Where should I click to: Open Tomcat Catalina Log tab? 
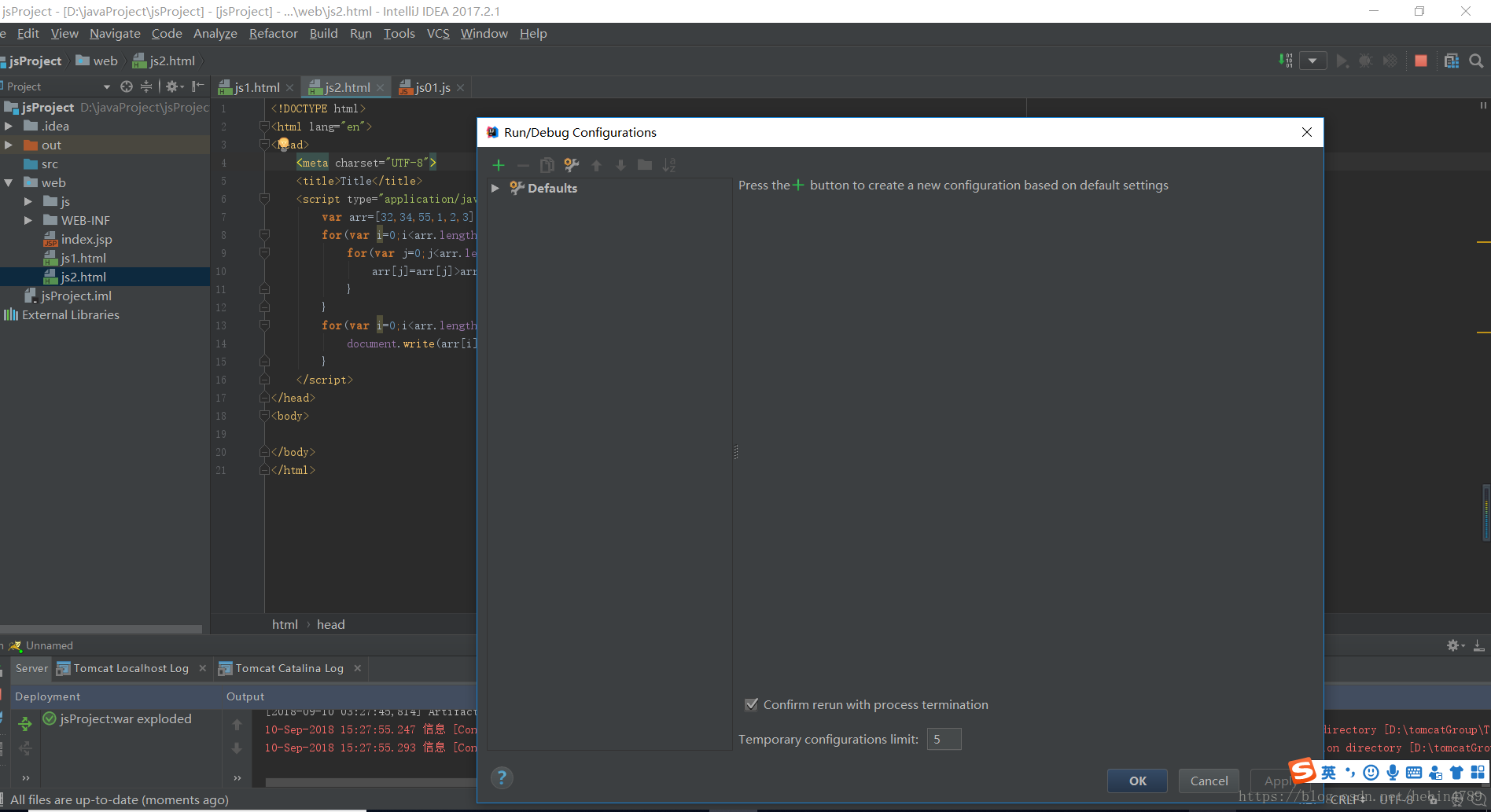point(289,668)
